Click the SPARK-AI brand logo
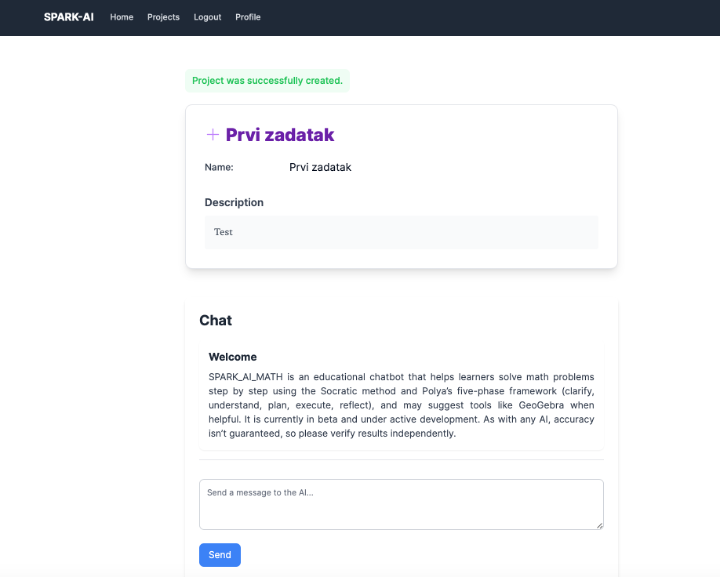Viewport: 720px width, 578px height. click(x=69, y=17)
